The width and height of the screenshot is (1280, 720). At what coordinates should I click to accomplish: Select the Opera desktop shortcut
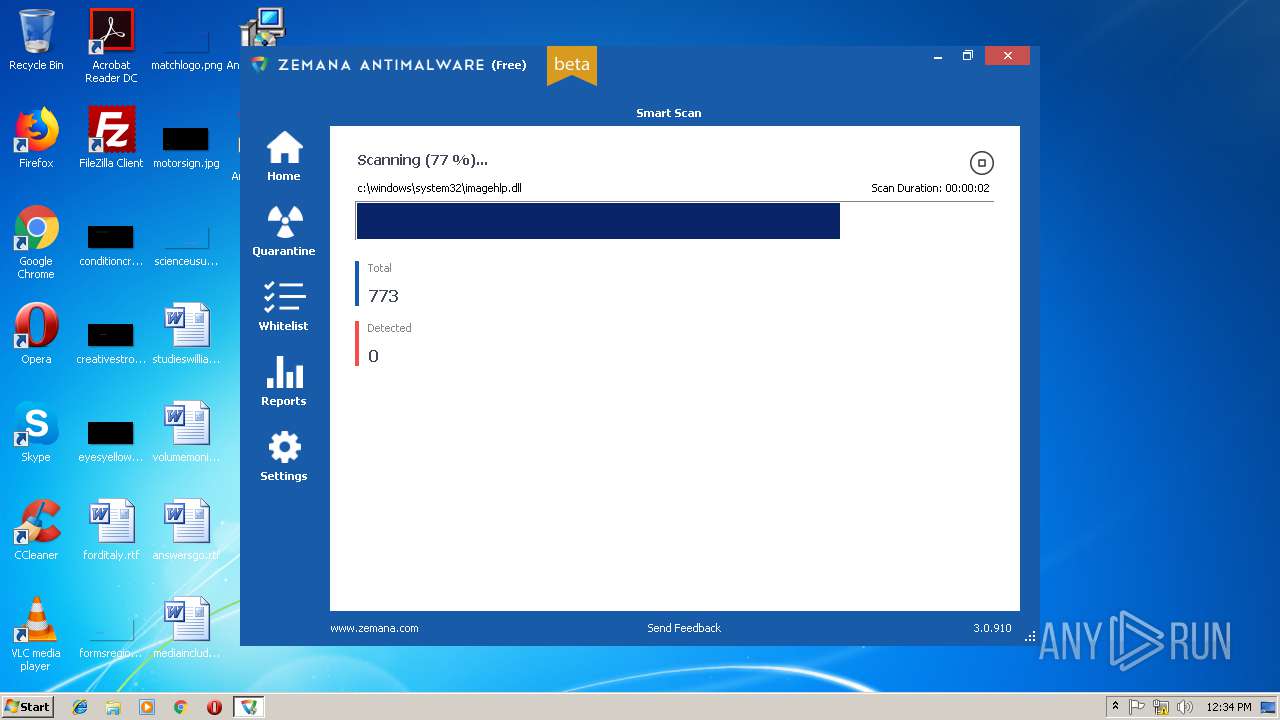[x=36, y=334]
